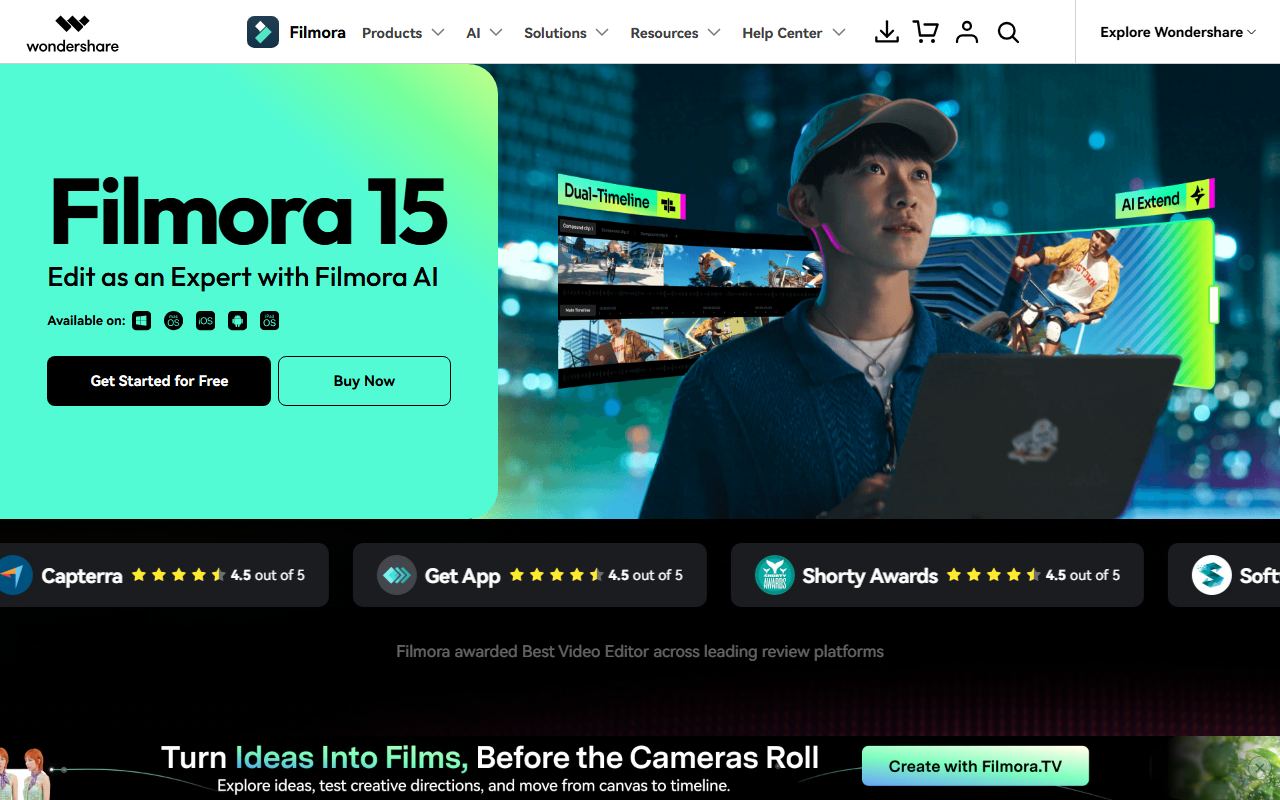
Task: Click the Filmora 15 headline text
Action: (x=248, y=213)
